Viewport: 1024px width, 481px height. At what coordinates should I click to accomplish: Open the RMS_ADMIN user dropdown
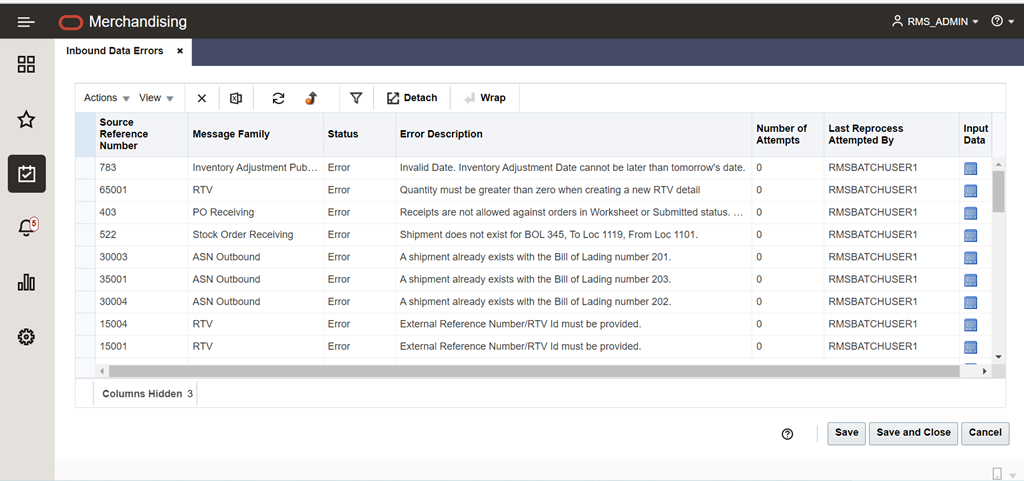pyautogui.click(x=935, y=22)
